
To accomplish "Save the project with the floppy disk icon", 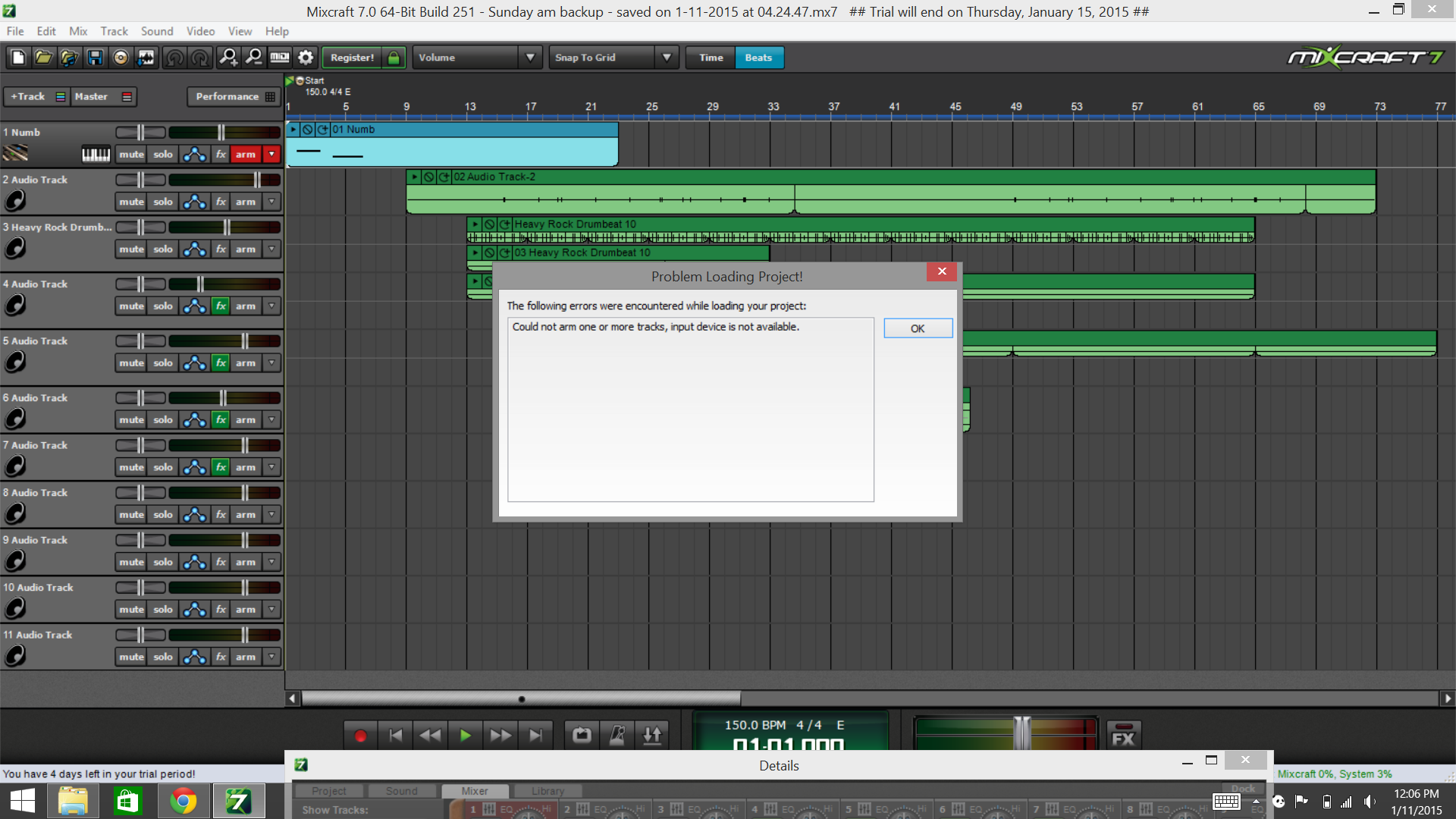I will [x=95, y=58].
